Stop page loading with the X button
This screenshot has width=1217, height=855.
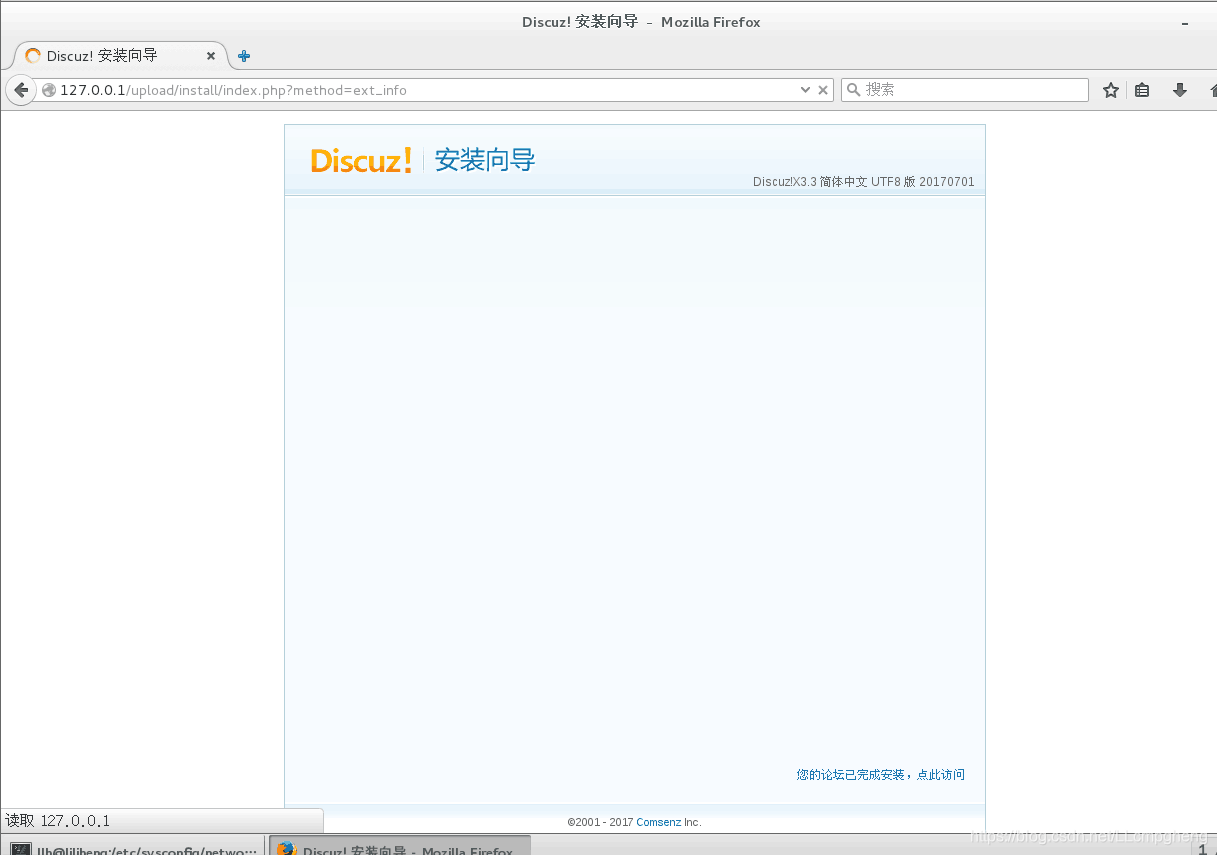tap(824, 90)
